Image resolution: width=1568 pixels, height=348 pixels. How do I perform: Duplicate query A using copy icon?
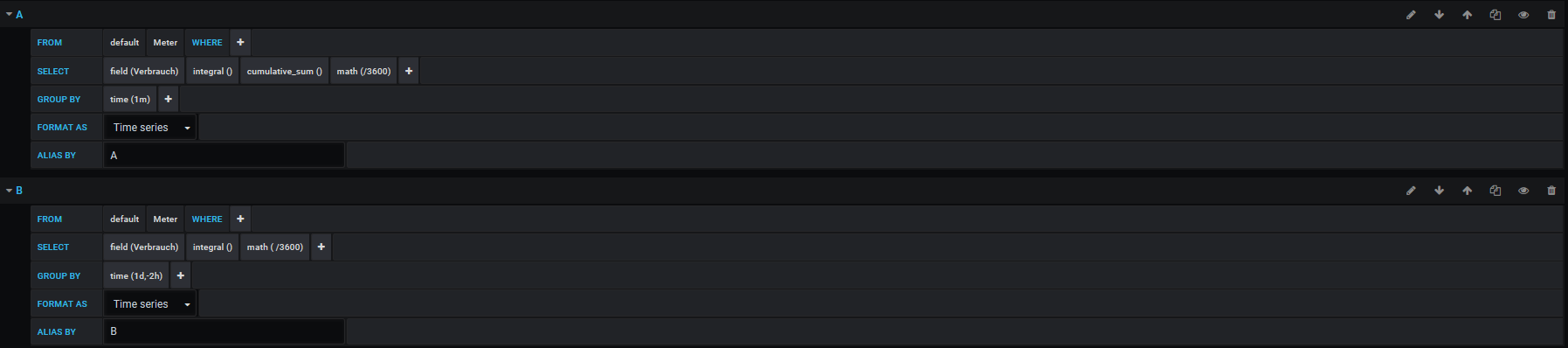click(x=1495, y=15)
